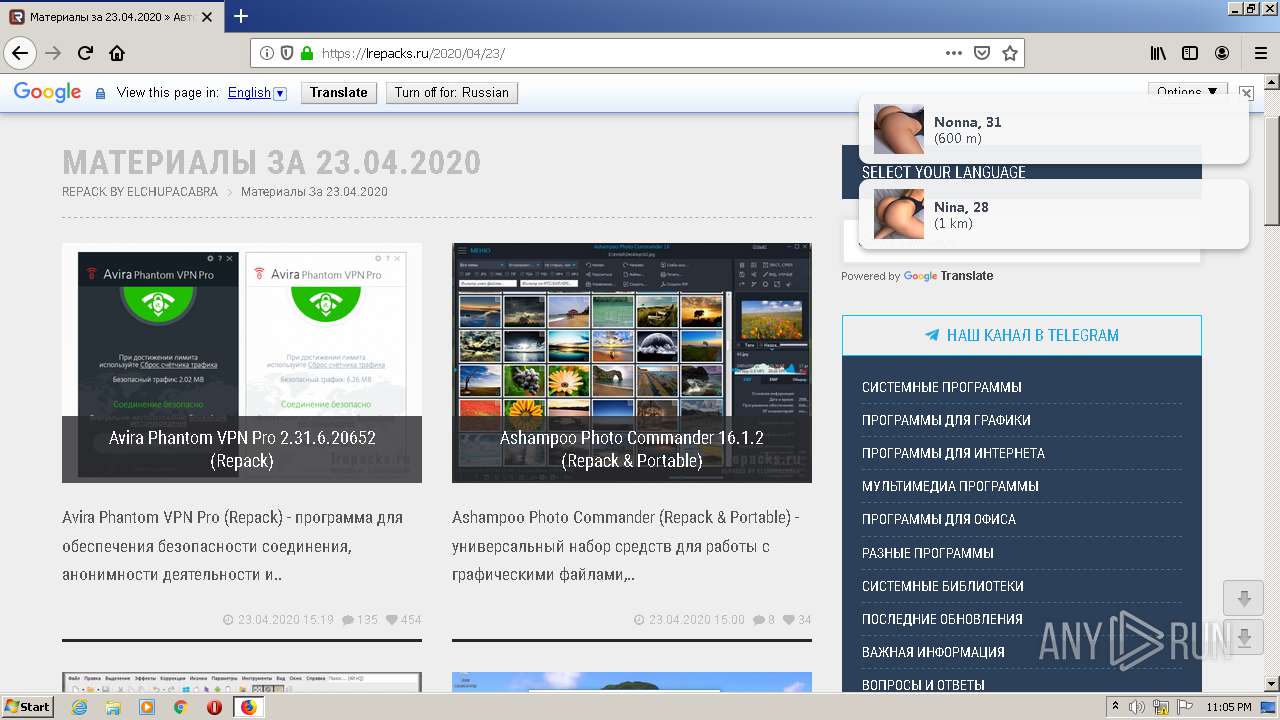Open page actions three-dot menu
Viewport: 1280px width, 720px height.
pyautogui.click(x=954, y=53)
